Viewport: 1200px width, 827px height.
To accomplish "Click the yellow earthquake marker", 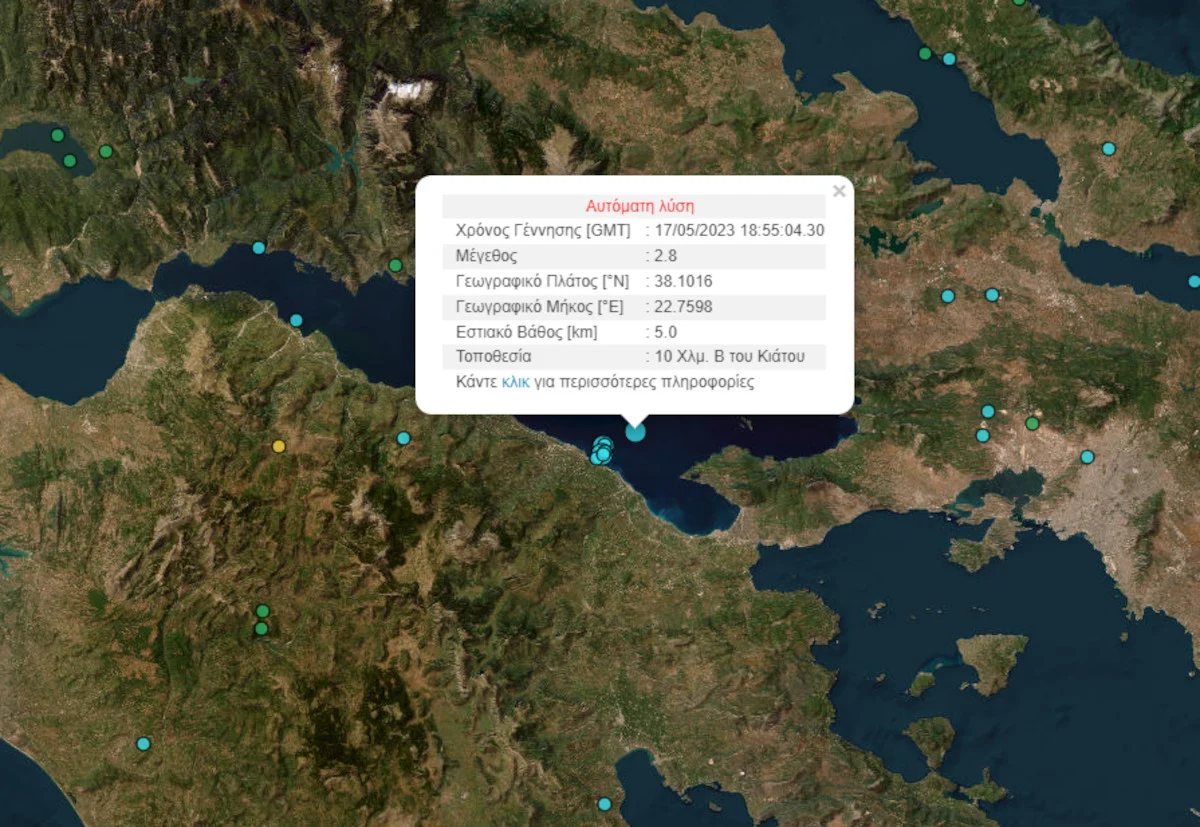I will [x=279, y=446].
